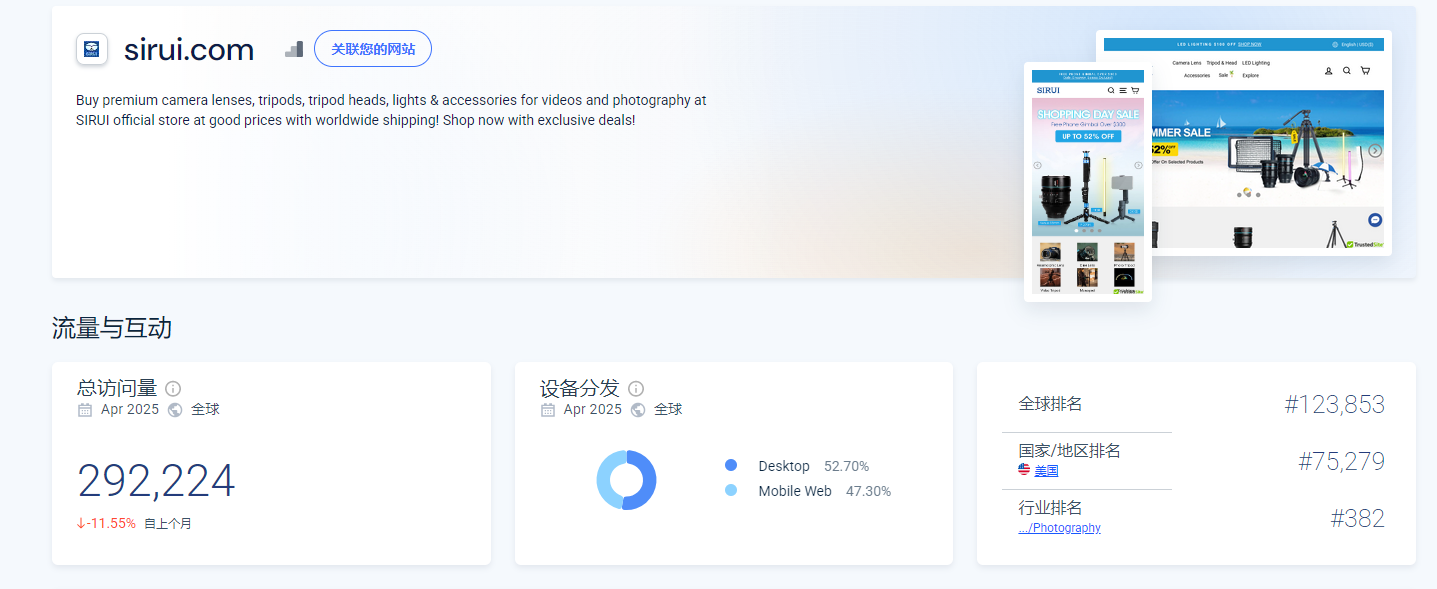Click the chat bubble icon in desktop preview
The height and width of the screenshot is (589, 1437).
[x=1375, y=220]
